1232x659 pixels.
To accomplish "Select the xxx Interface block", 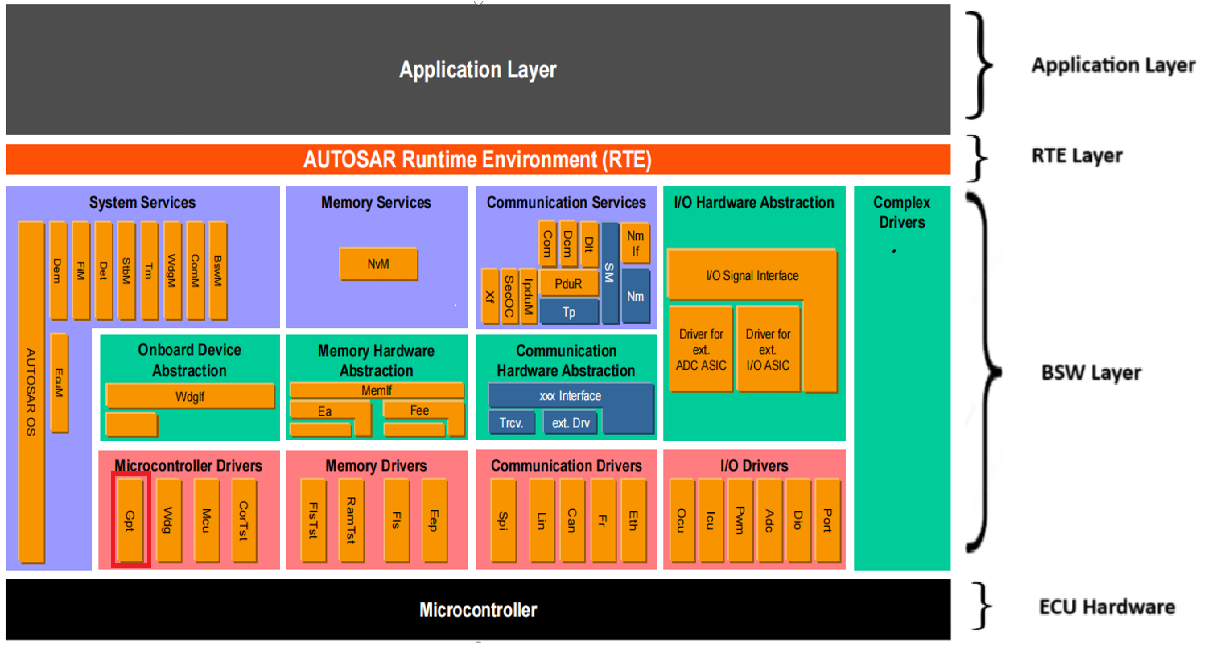I will click(570, 396).
